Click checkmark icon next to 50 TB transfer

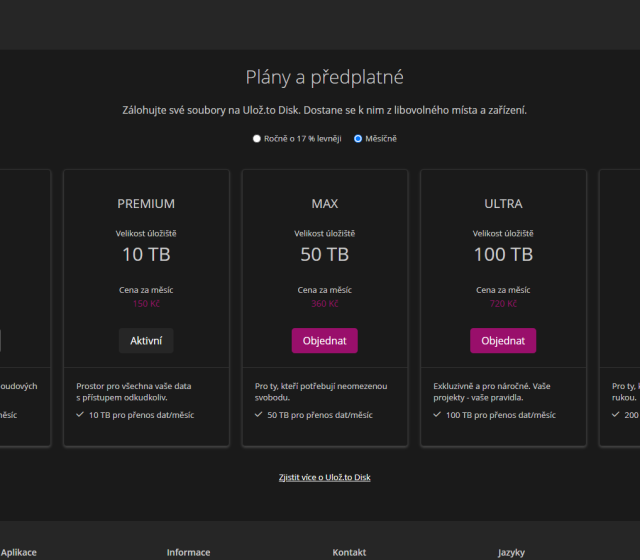coord(258,414)
